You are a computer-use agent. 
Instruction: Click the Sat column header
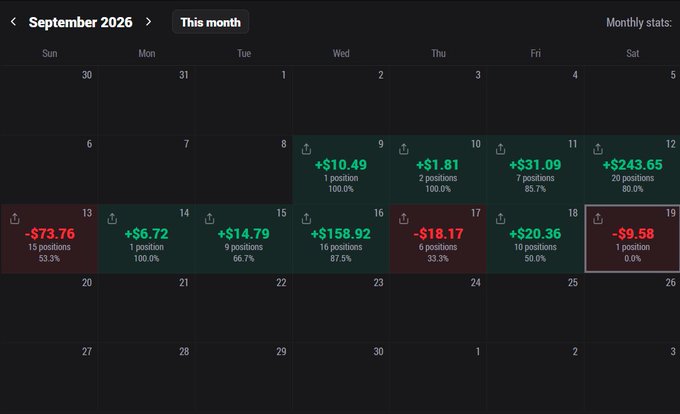click(632, 53)
